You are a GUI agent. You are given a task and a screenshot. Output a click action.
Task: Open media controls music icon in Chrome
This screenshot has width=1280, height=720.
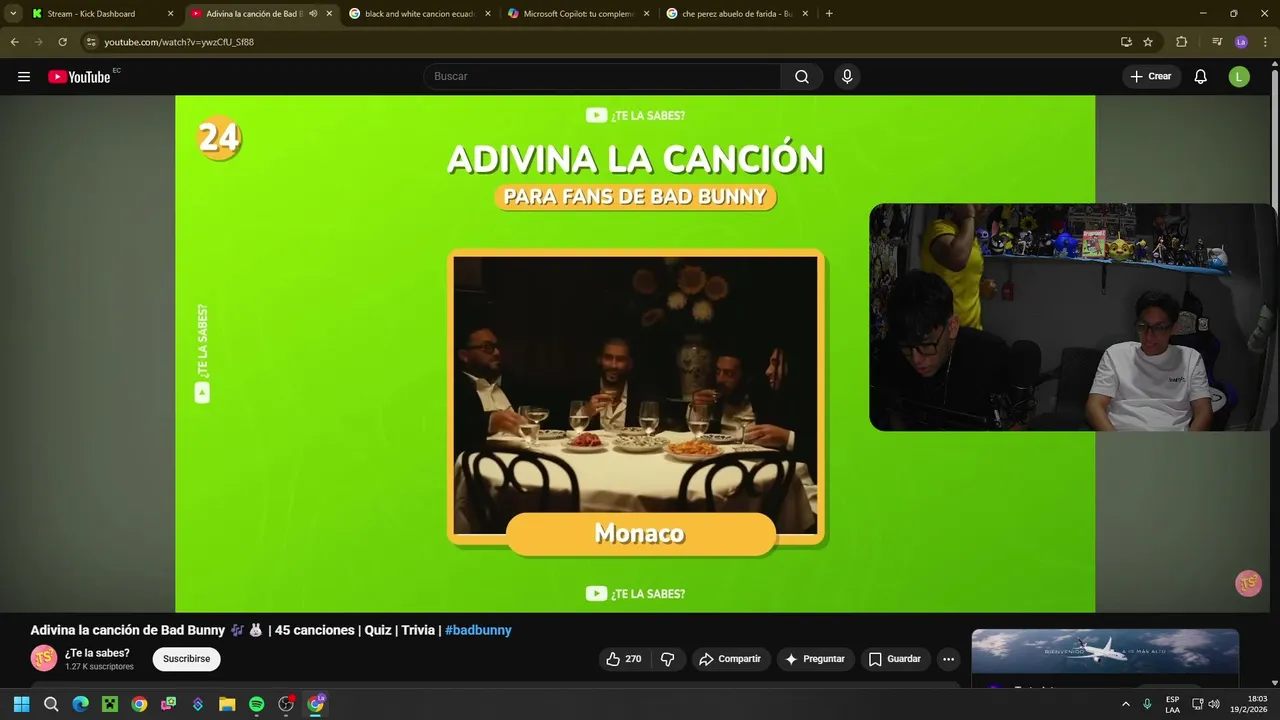point(1217,42)
